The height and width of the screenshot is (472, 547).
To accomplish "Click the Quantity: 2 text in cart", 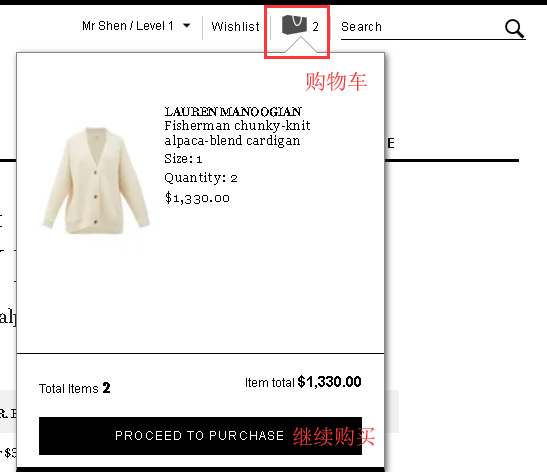I will coord(201,178).
